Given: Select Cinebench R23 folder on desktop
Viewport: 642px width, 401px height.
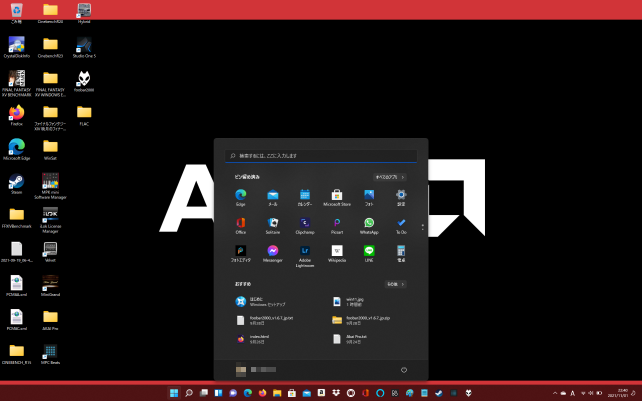Looking at the screenshot, I should point(50,47).
